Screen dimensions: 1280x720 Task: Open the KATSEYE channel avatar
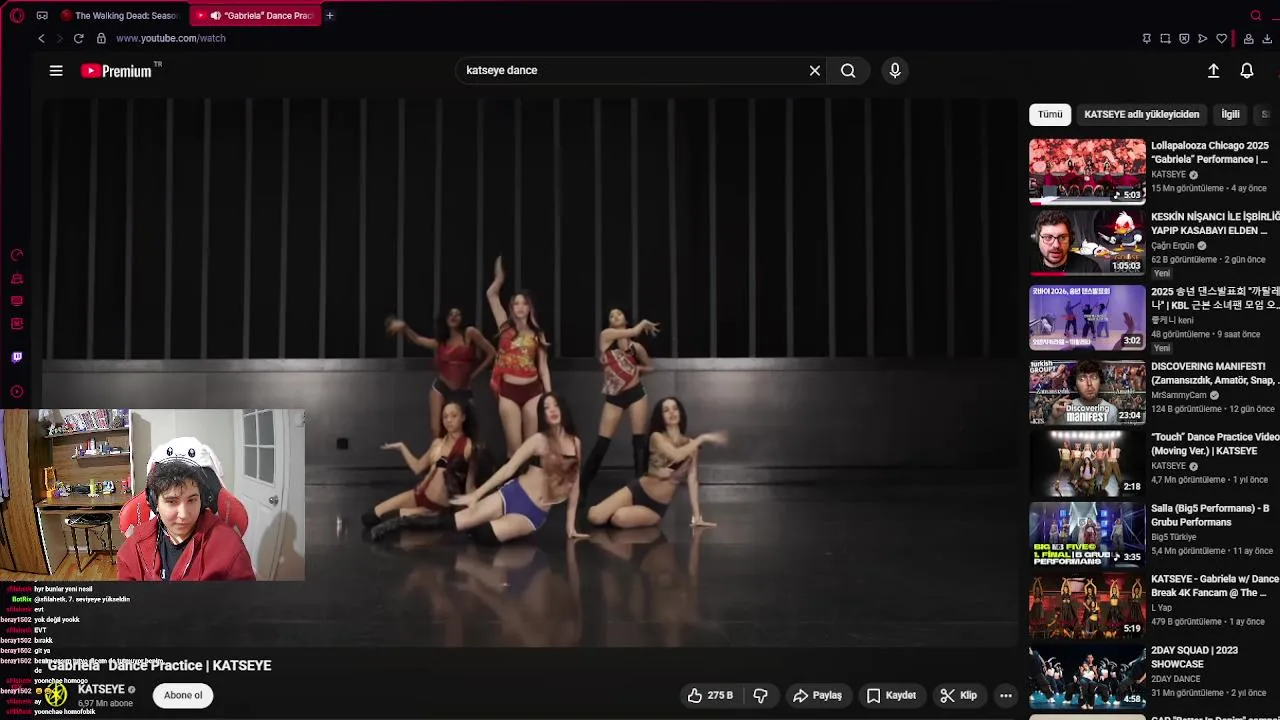[56, 694]
